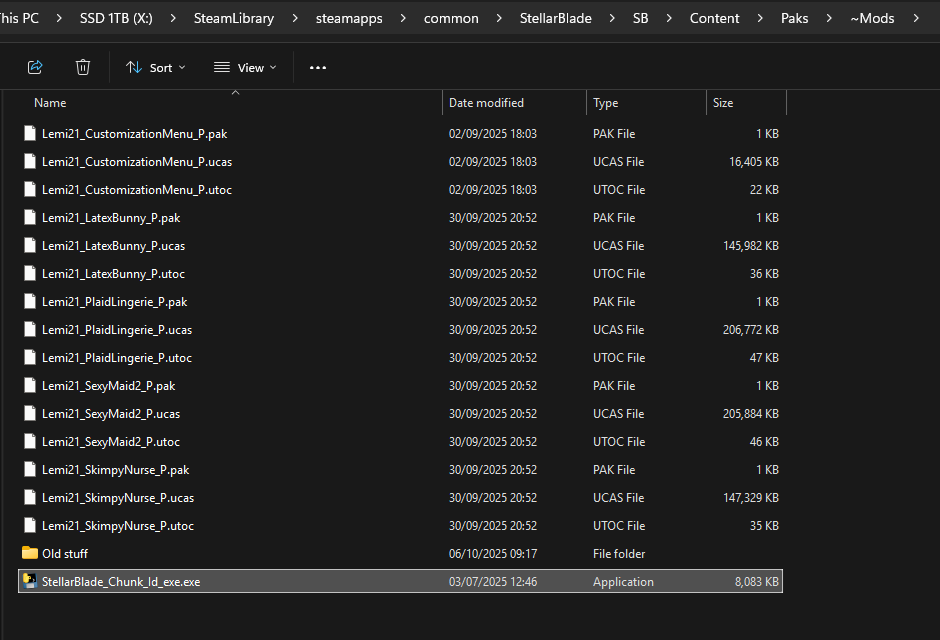Go to StellarBlade in breadcrumb
The width and height of the screenshot is (940, 640).
pos(556,18)
